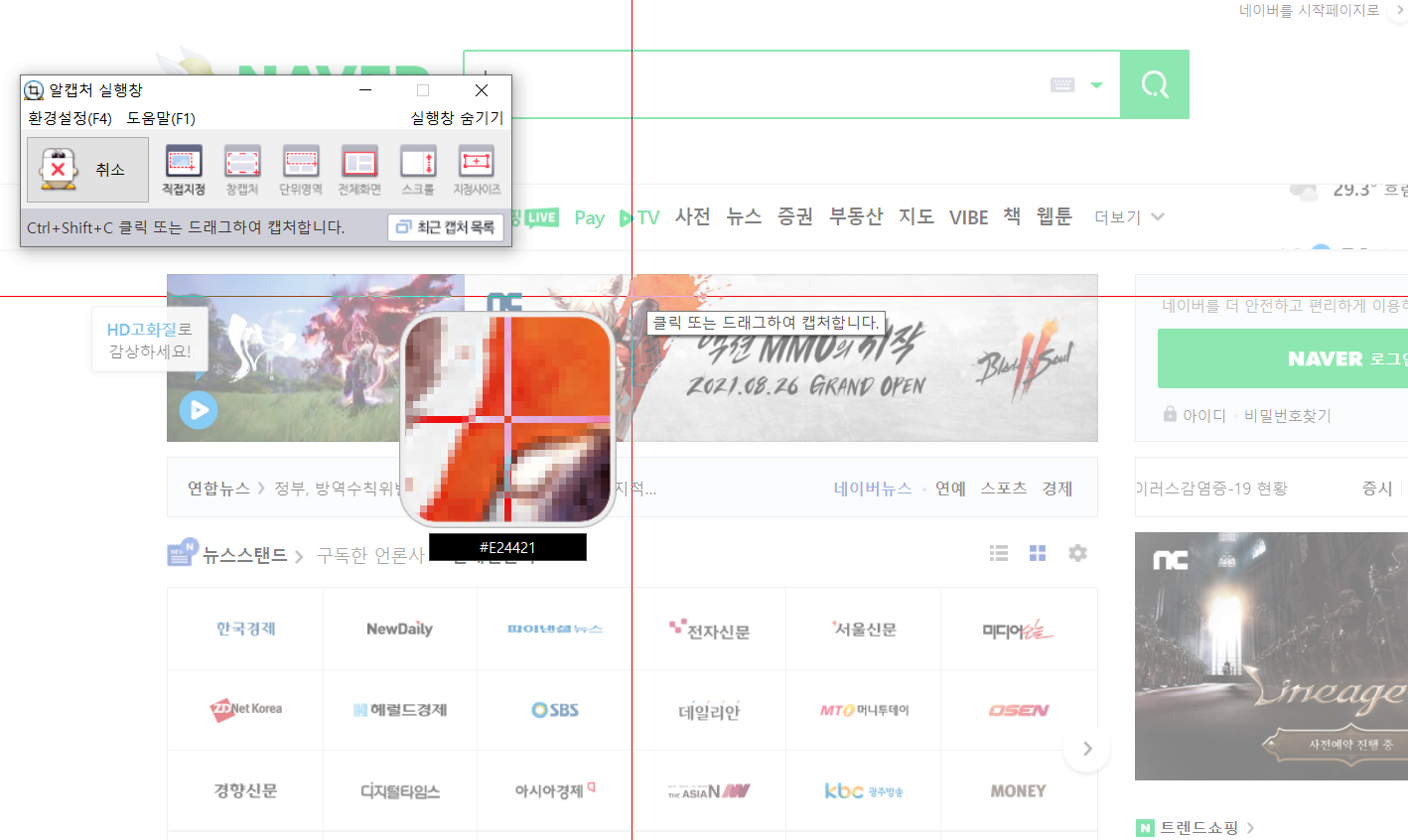The width and height of the screenshot is (1408, 840).
Task: Open 경향신문 press logo
Action: 245,791
